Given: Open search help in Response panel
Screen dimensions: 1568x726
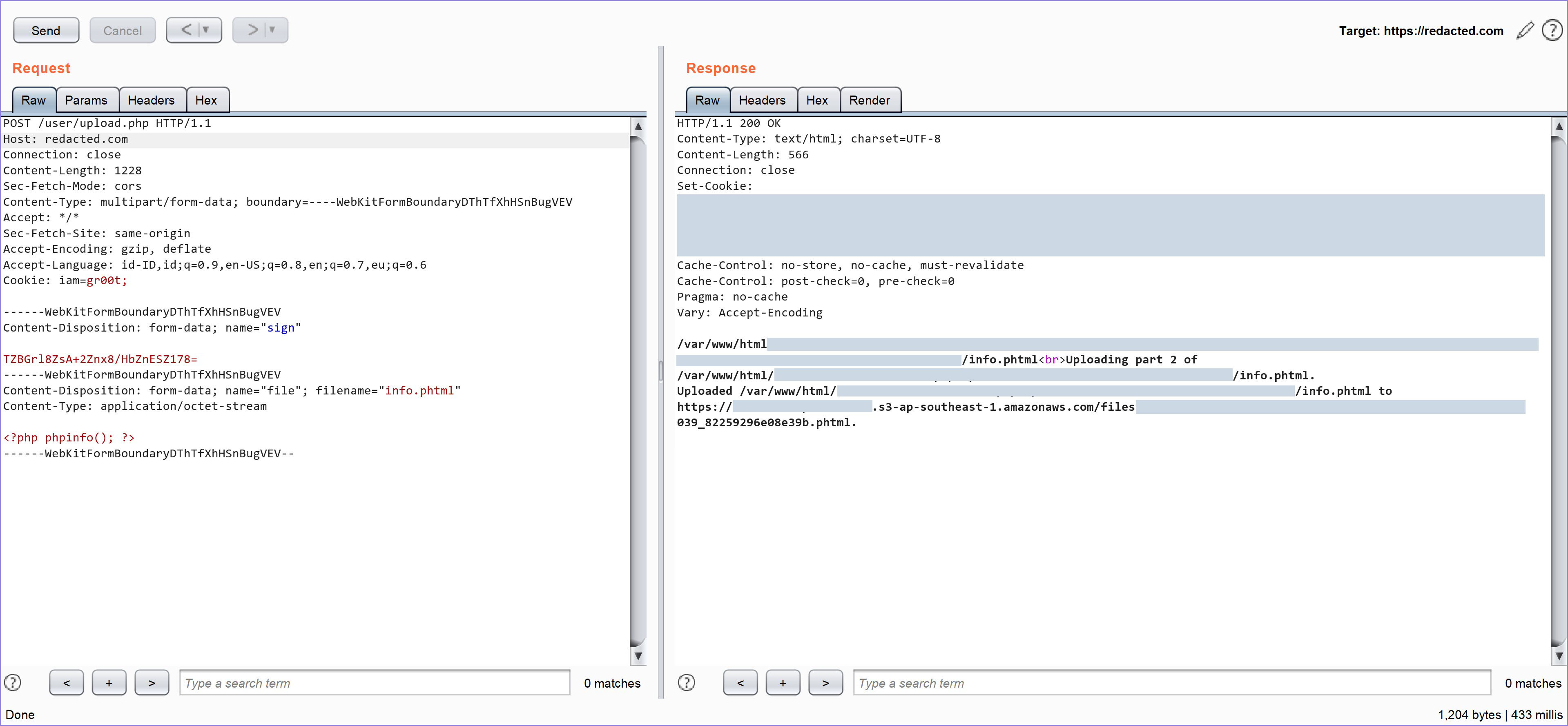Looking at the screenshot, I should (687, 682).
